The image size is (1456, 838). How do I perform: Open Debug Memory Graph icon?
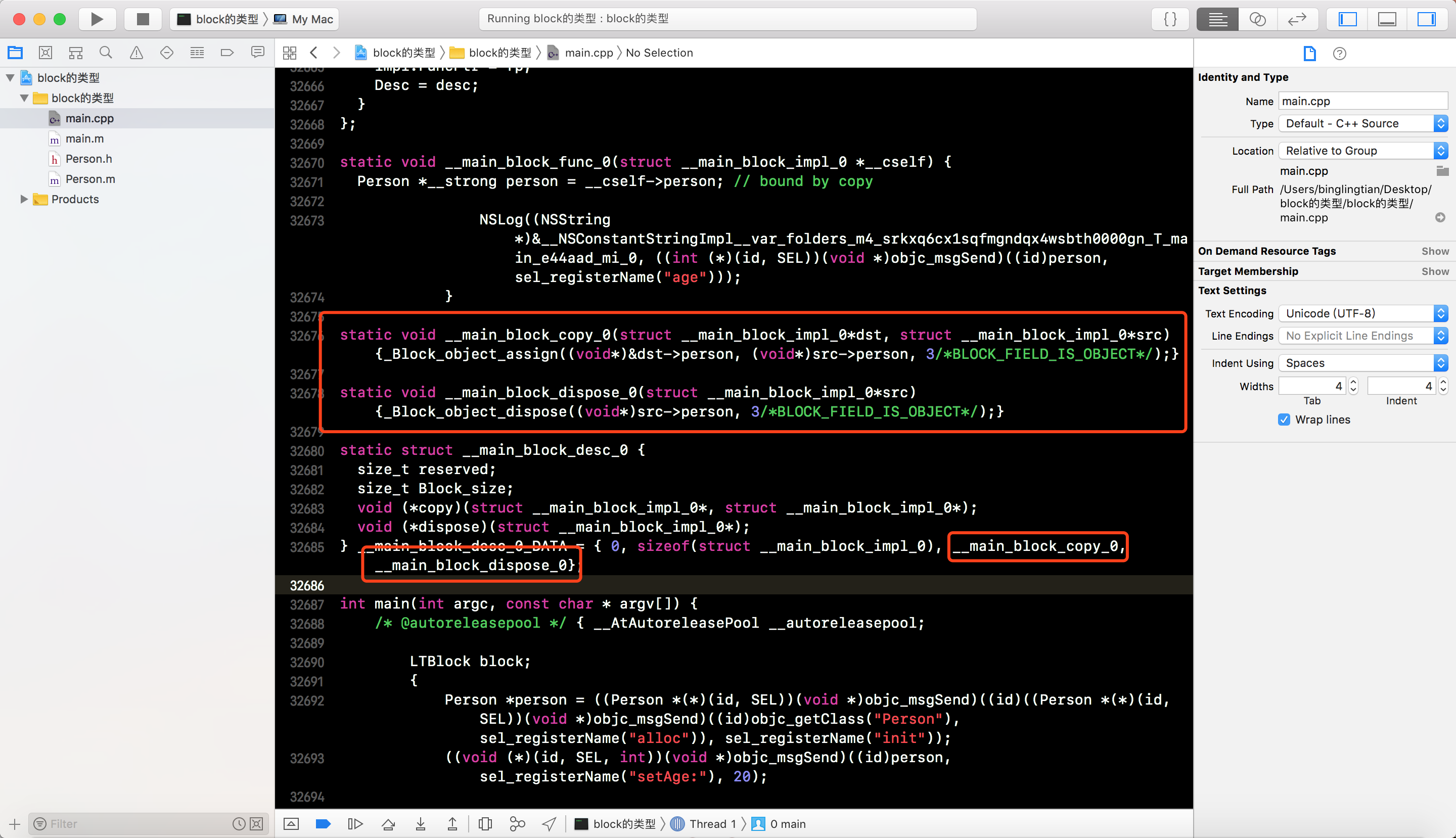[517, 824]
